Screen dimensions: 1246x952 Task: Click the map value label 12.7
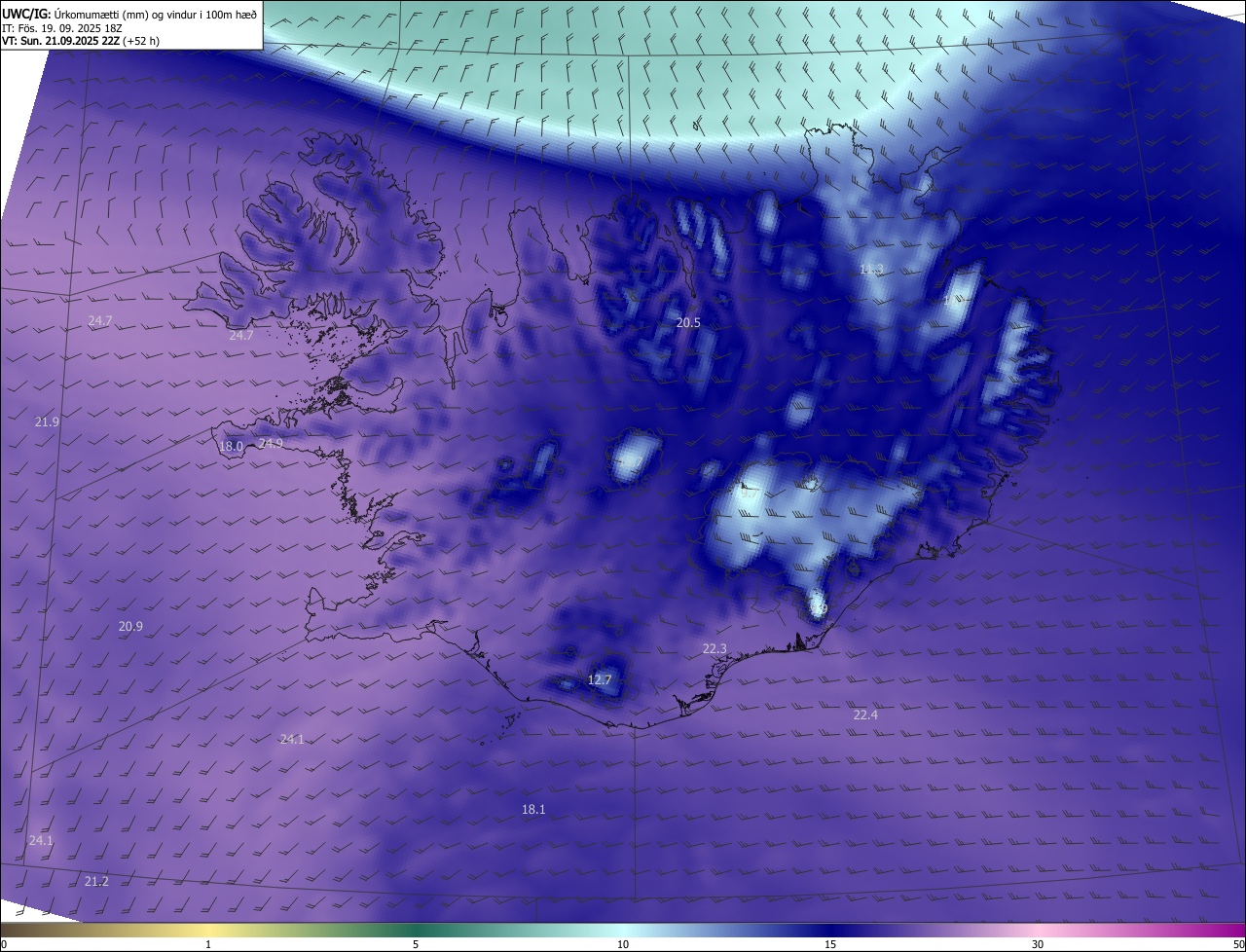pos(600,679)
